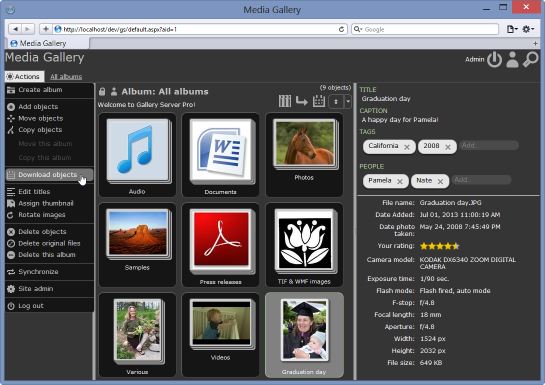Select Create album in the Actions menu

click(x=49, y=90)
